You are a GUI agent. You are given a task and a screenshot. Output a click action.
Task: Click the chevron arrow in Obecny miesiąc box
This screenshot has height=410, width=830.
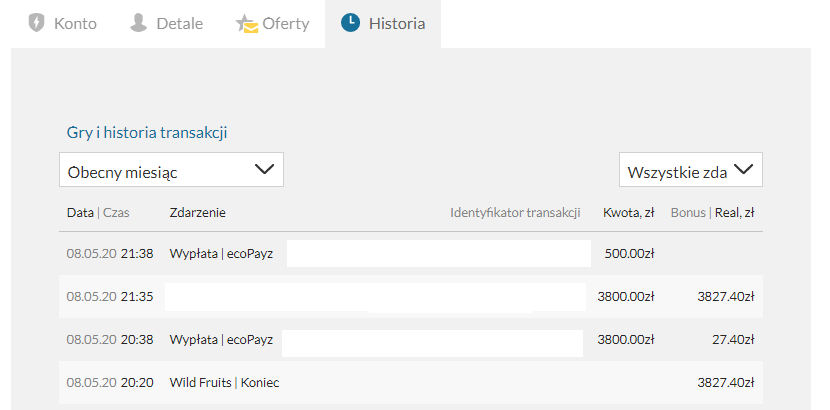(264, 169)
